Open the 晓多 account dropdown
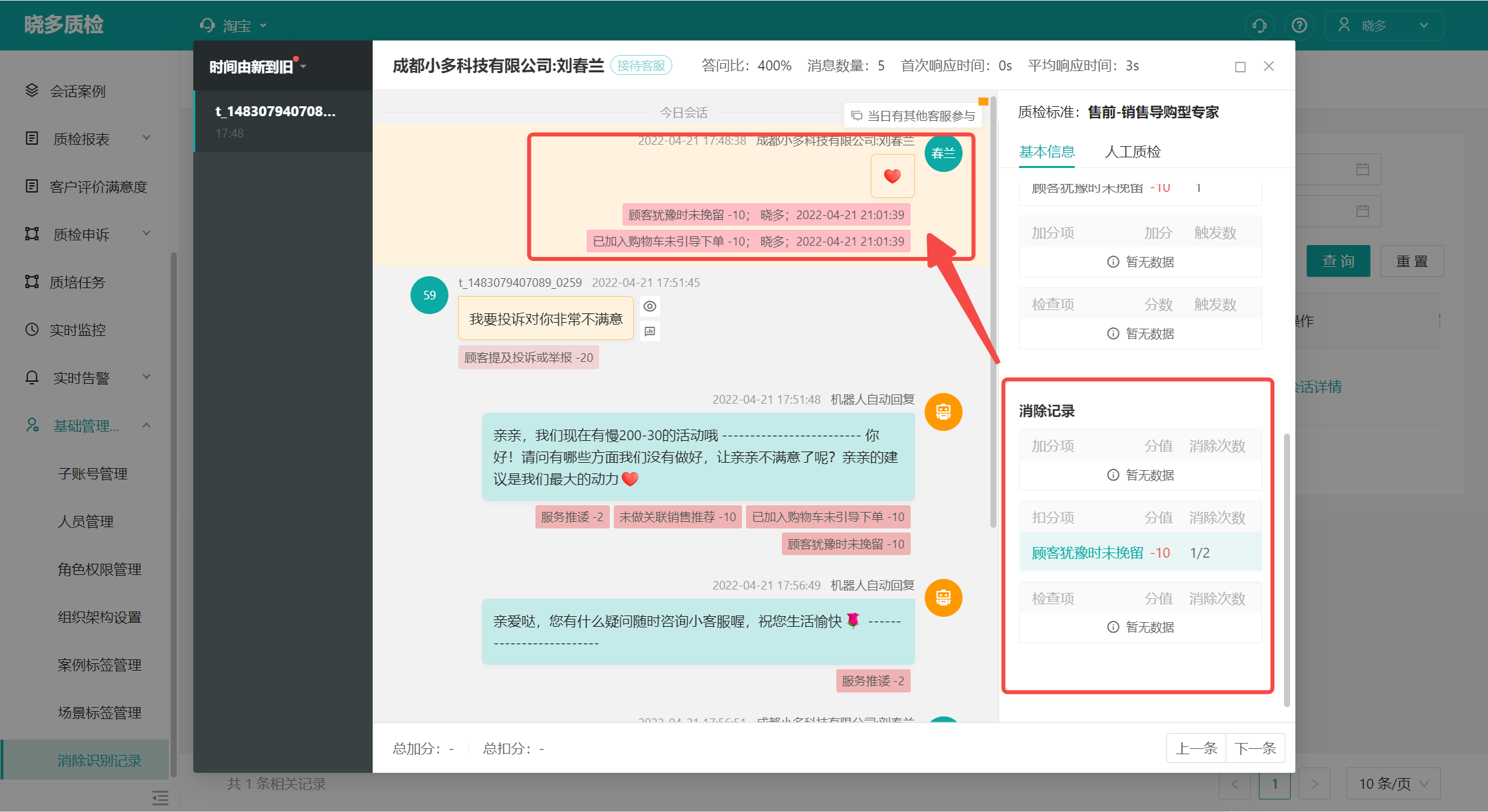The width and height of the screenshot is (1488, 812). coord(1384,25)
